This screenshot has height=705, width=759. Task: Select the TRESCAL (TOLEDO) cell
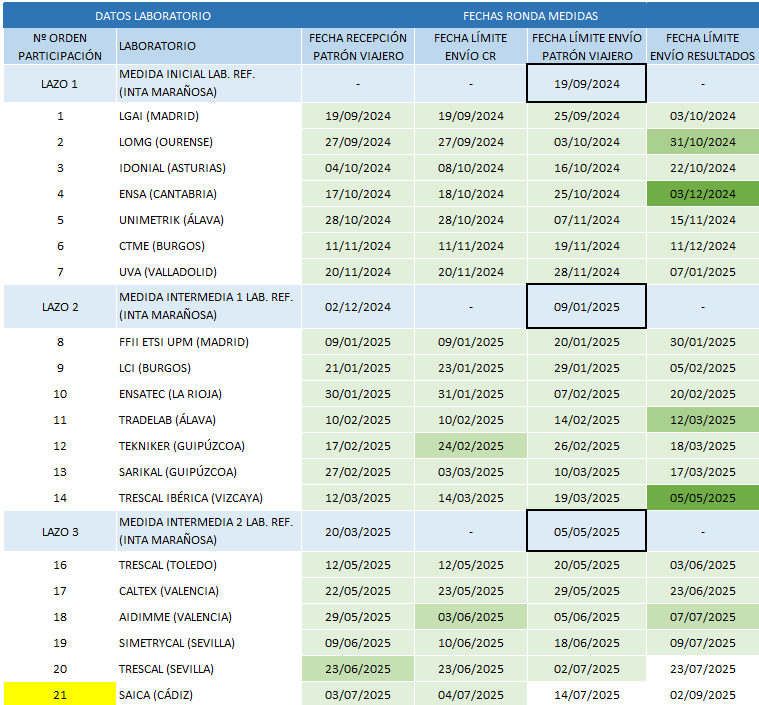209,565
